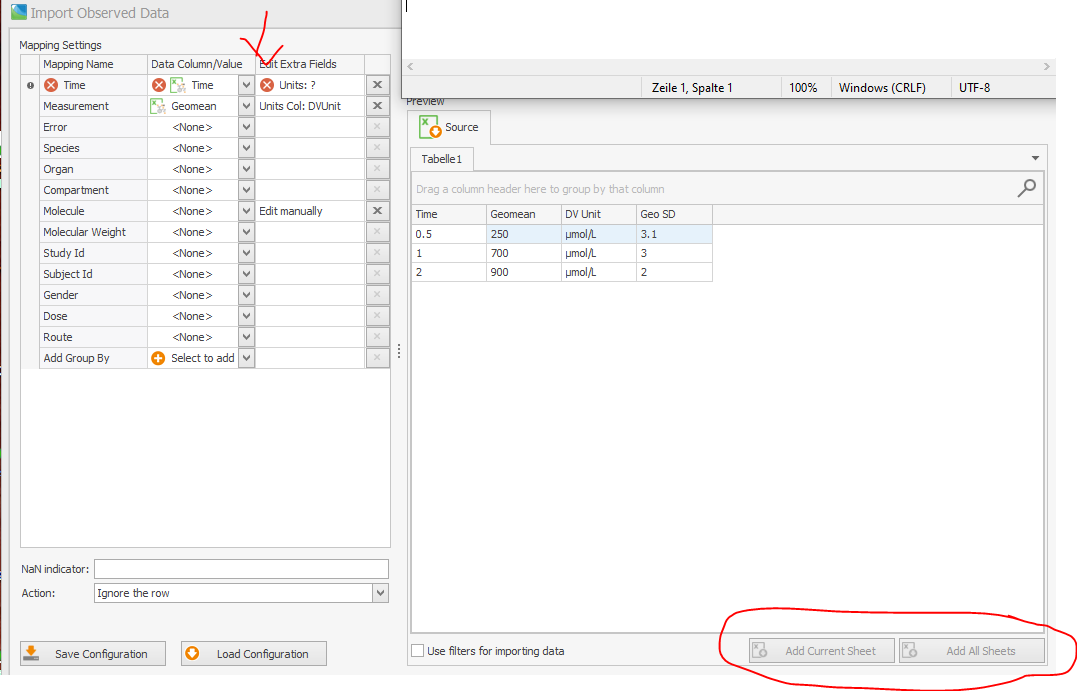Click inside the NaN indicator input field
This screenshot has height=691, width=1077.
click(x=240, y=568)
